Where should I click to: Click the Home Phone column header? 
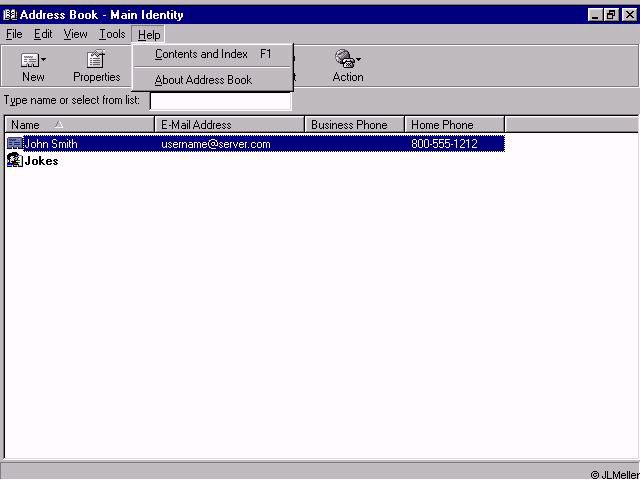[454, 125]
